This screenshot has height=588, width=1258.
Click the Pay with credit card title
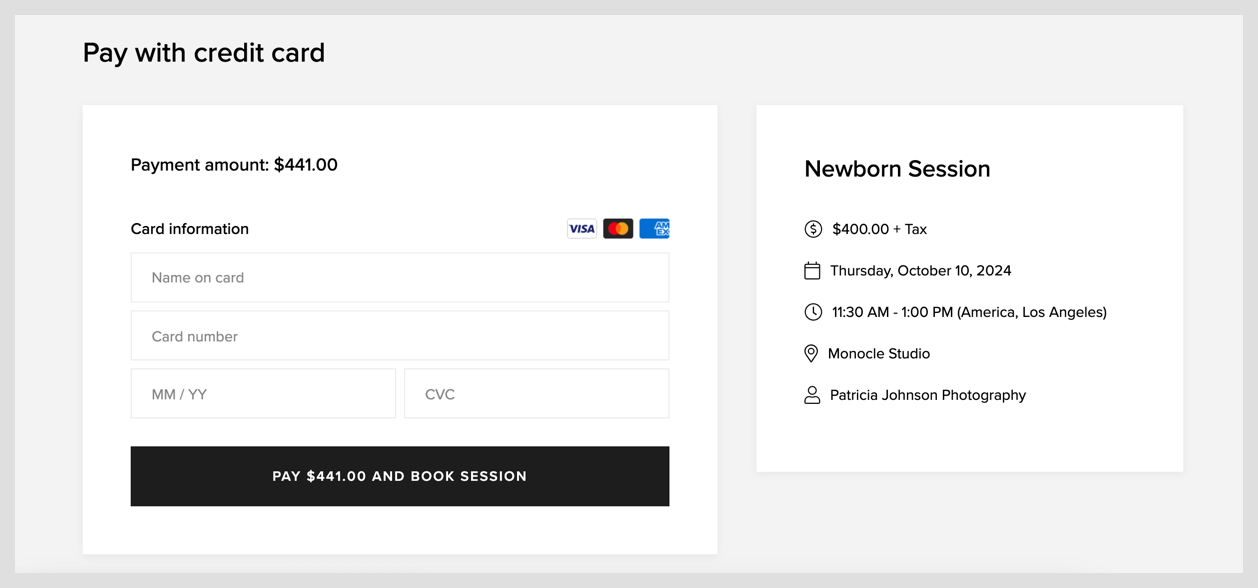(203, 52)
